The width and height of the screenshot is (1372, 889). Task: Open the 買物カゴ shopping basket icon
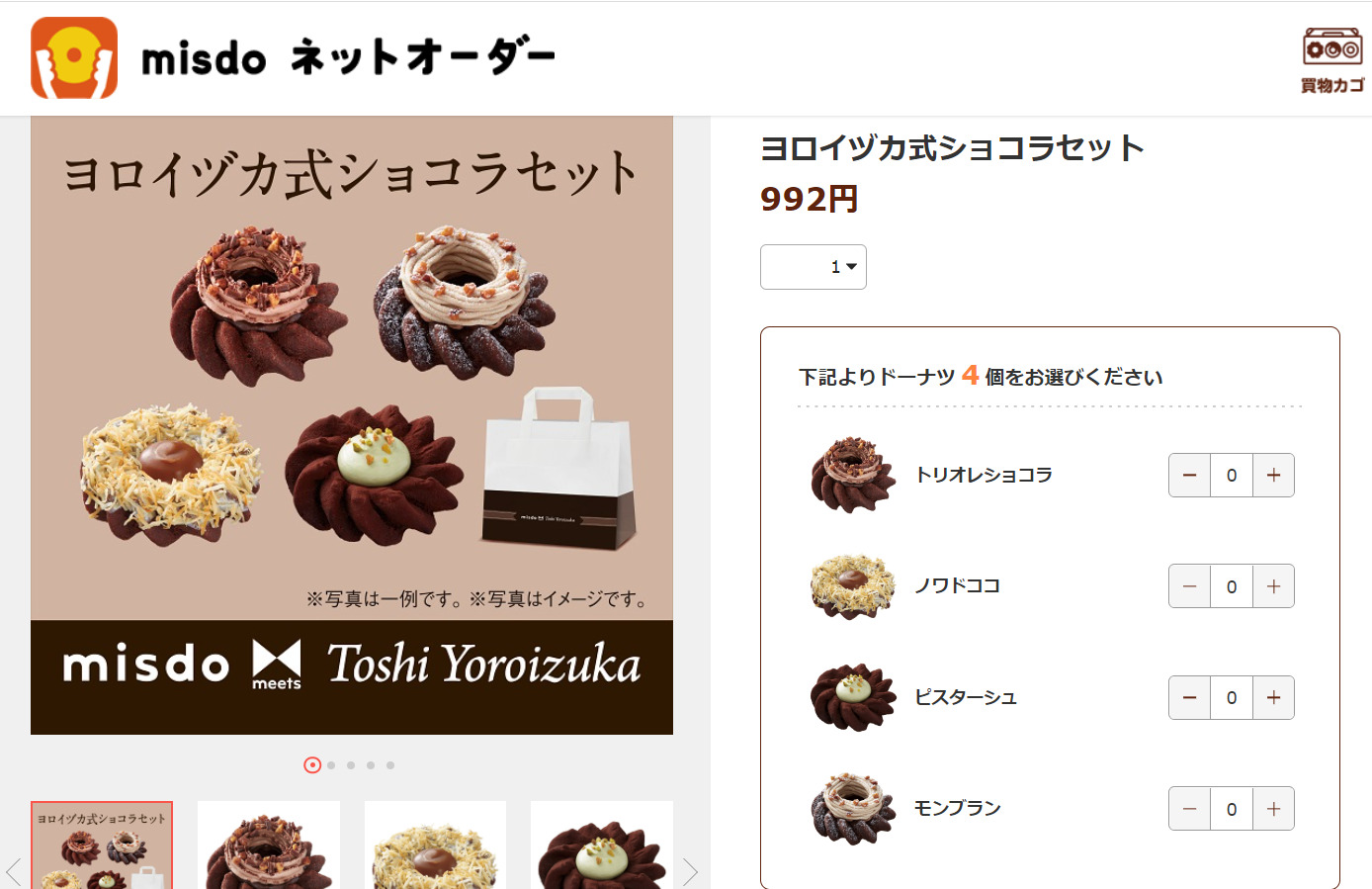[x=1332, y=60]
